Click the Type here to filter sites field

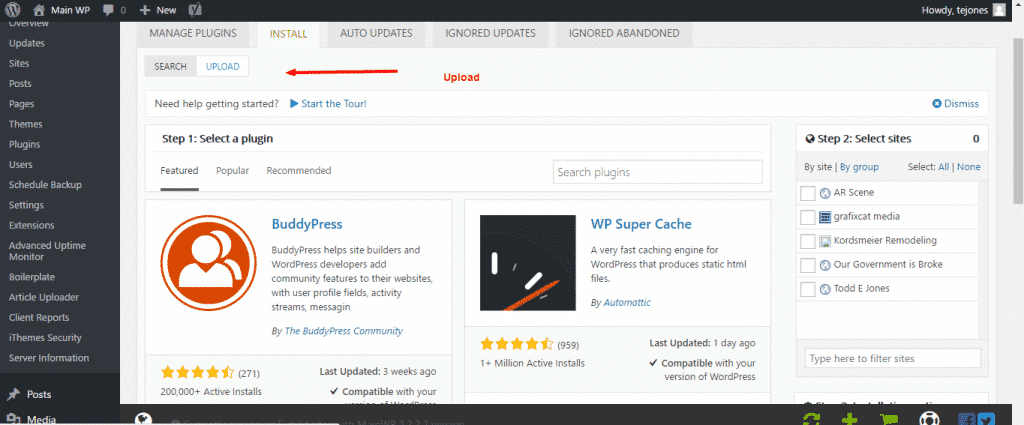pos(892,358)
